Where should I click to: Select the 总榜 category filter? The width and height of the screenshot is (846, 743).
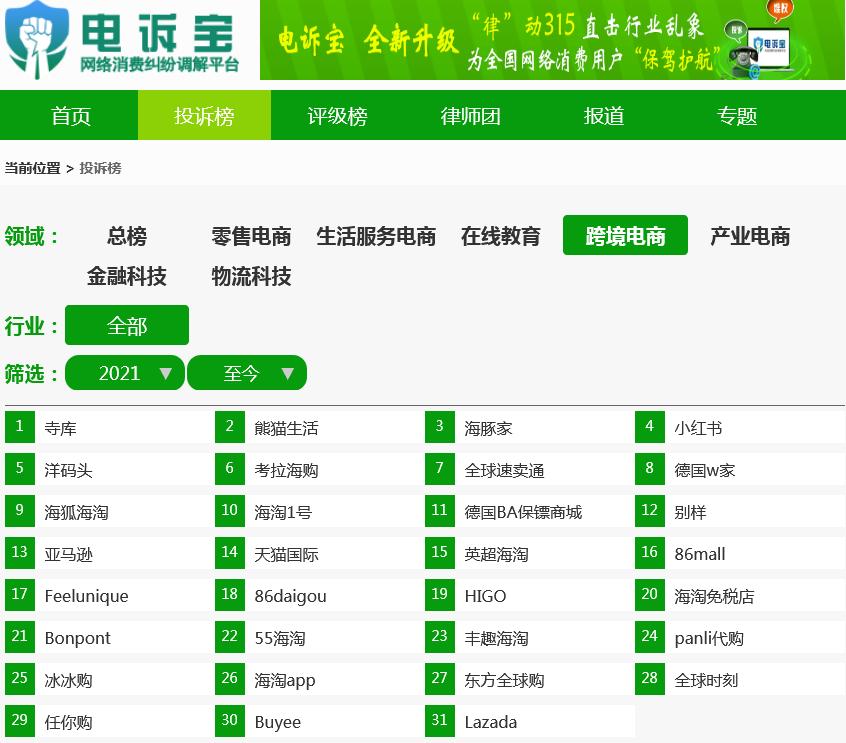[x=125, y=237]
